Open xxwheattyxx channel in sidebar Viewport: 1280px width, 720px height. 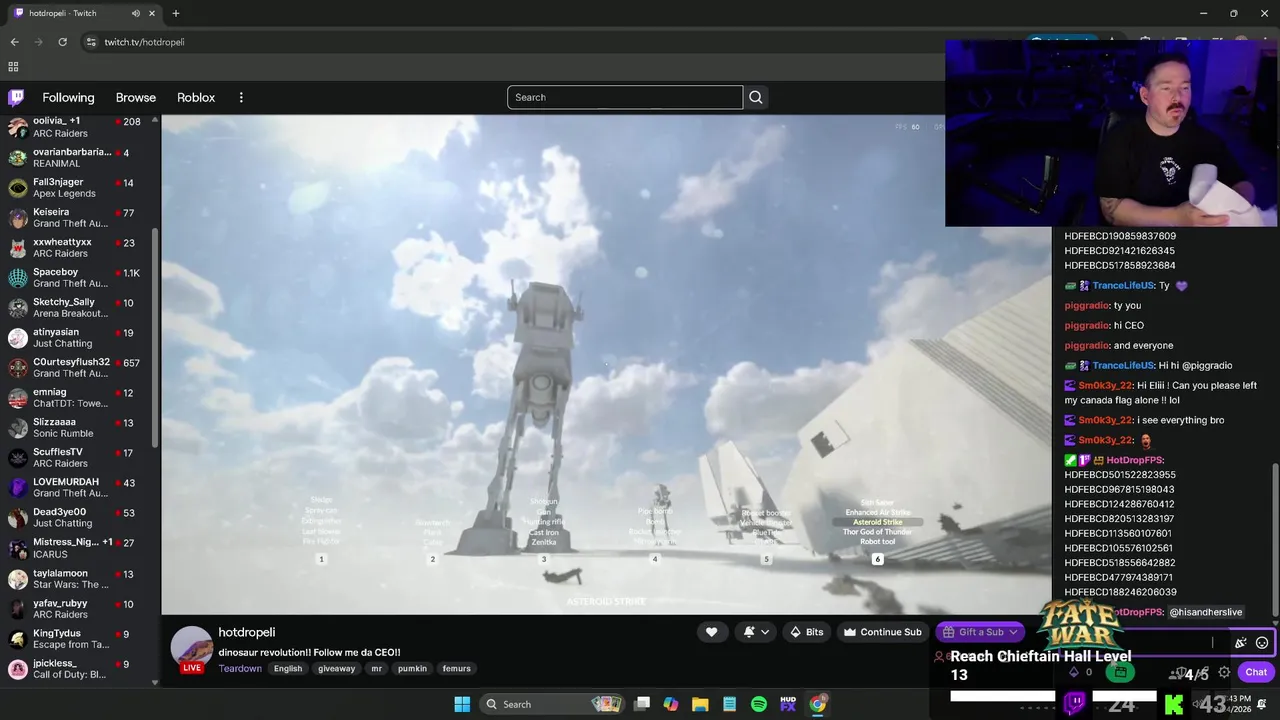pos(80,247)
